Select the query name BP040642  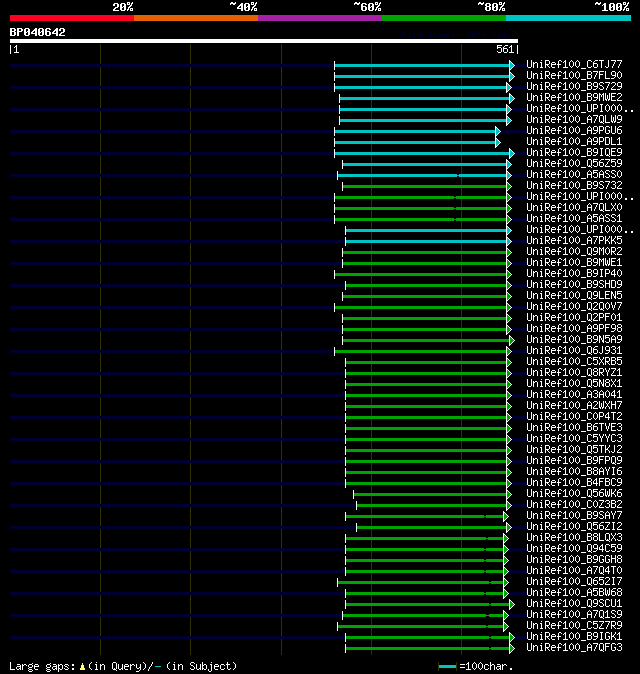click(x=37, y=32)
